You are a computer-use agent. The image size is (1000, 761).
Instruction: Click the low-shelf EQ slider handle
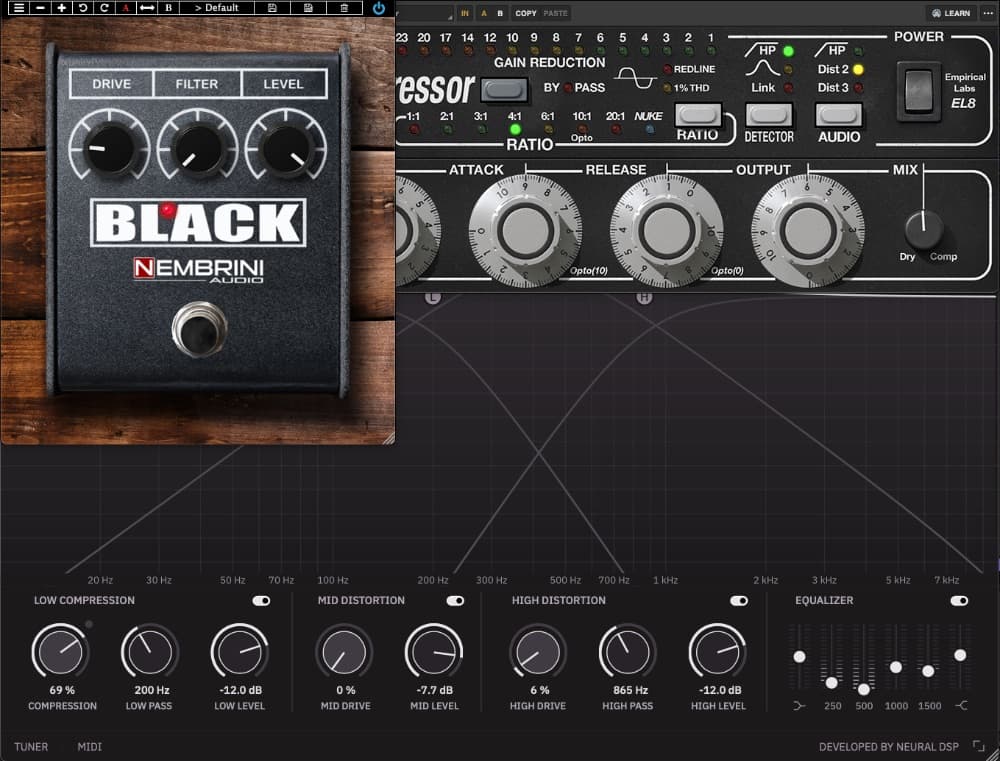(799, 656)
